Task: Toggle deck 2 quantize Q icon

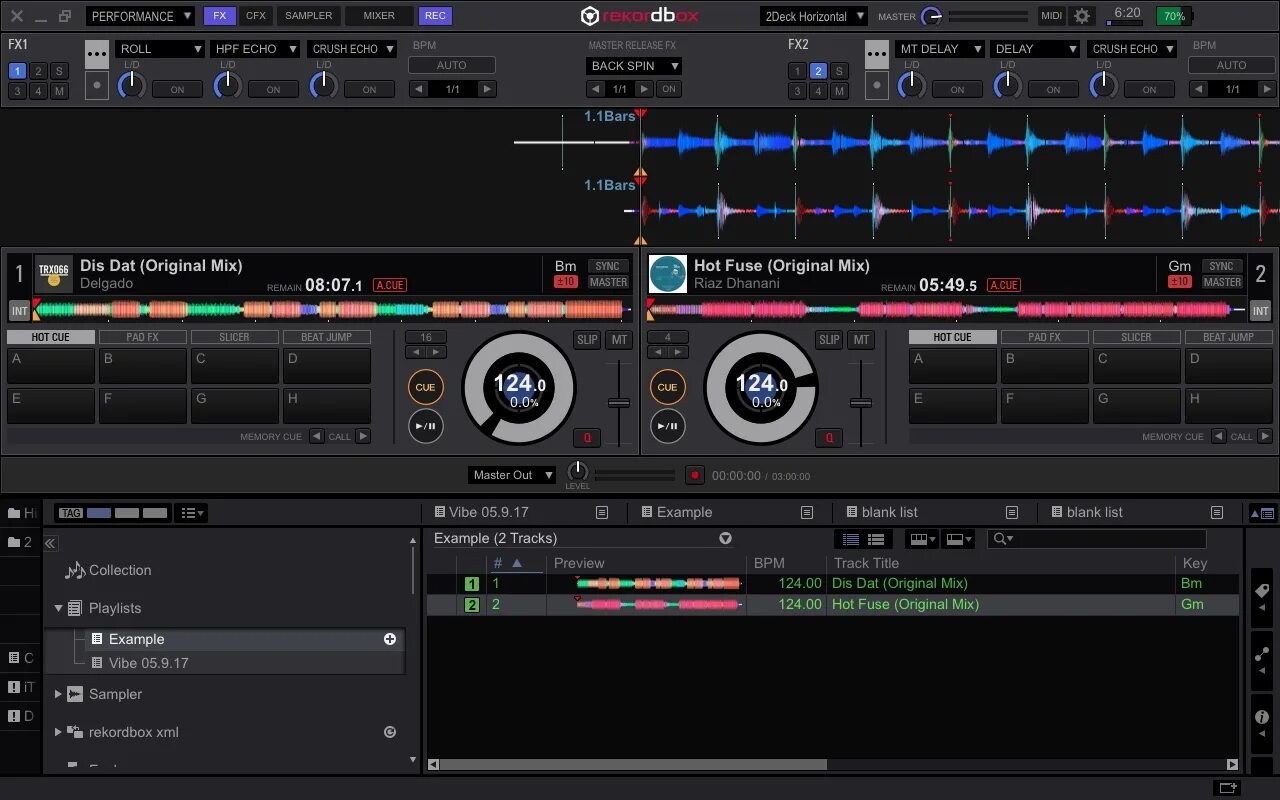Action: 829,438
